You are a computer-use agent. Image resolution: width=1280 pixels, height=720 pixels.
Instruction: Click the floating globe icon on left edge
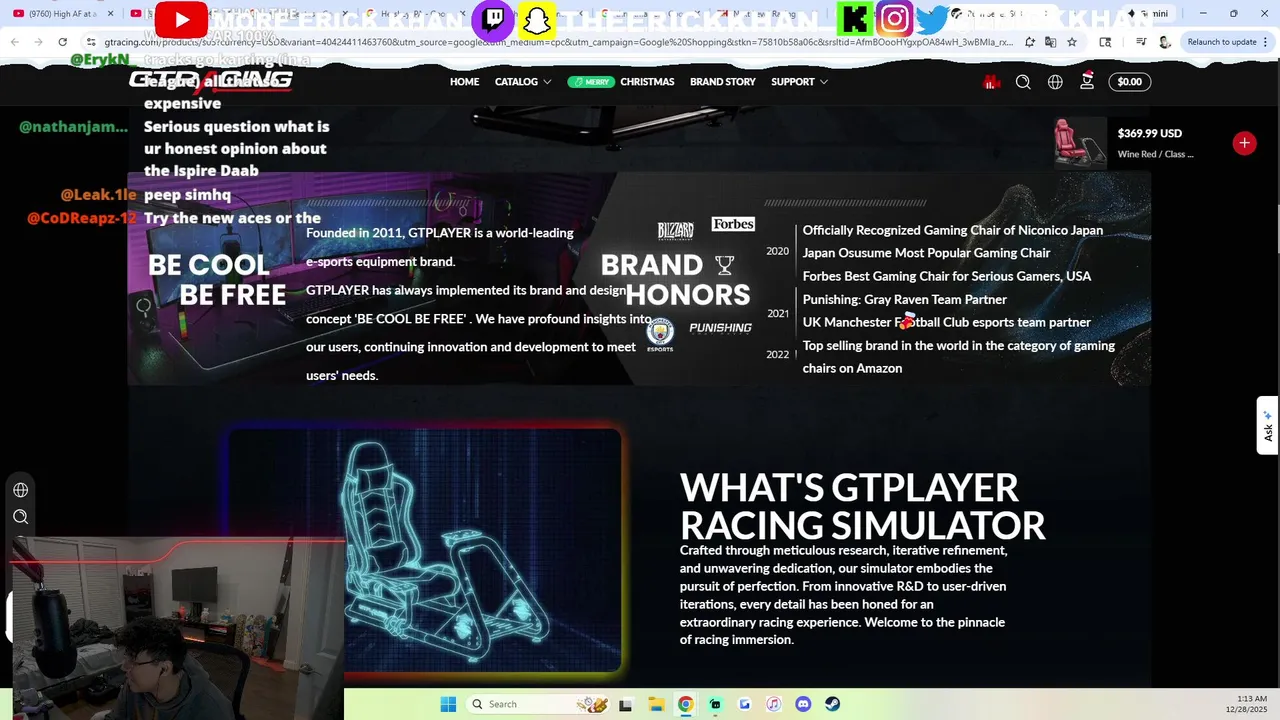[x=20, y=490]
